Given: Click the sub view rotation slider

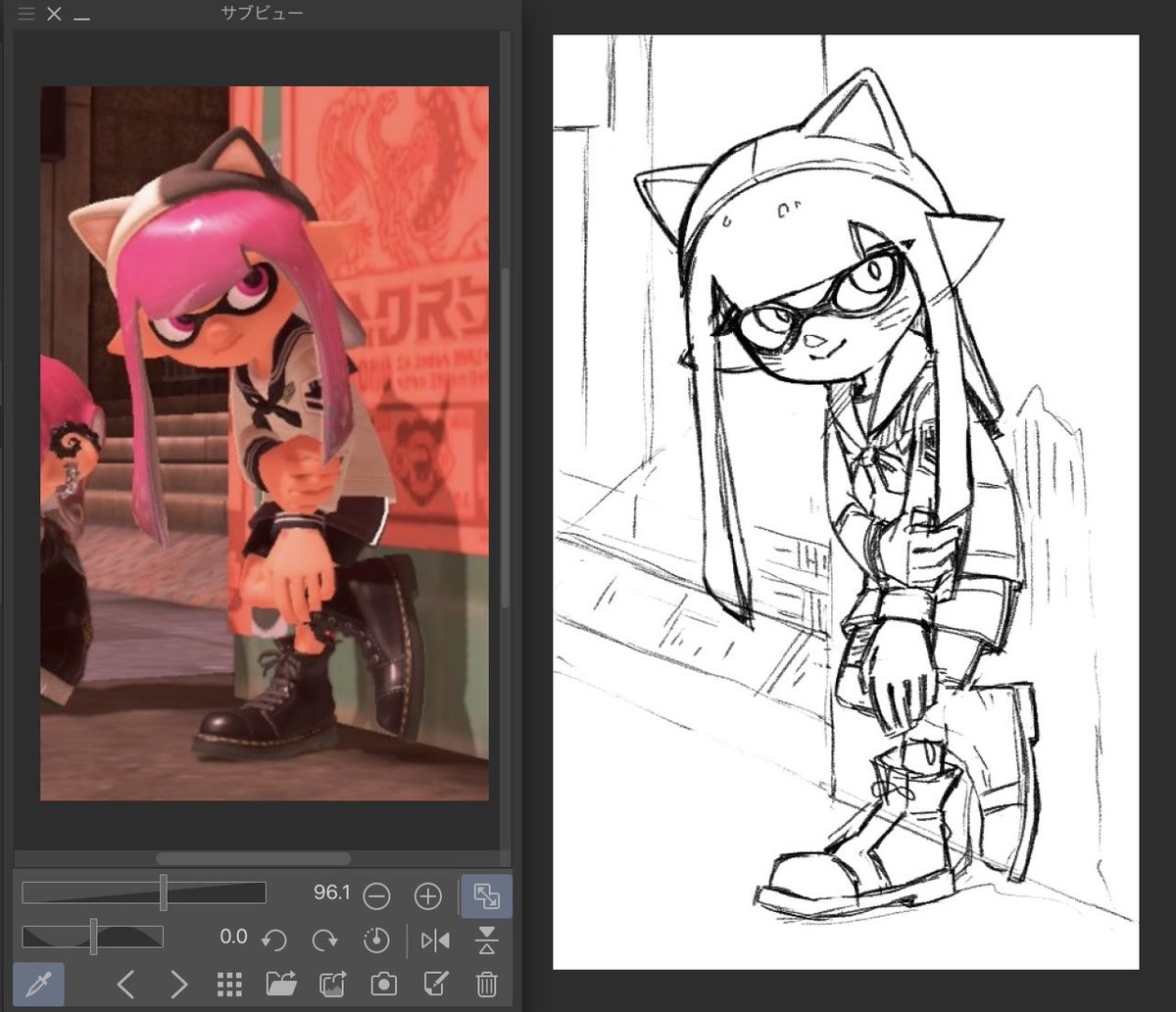Looking at the screenshot, I should (93, 937).
